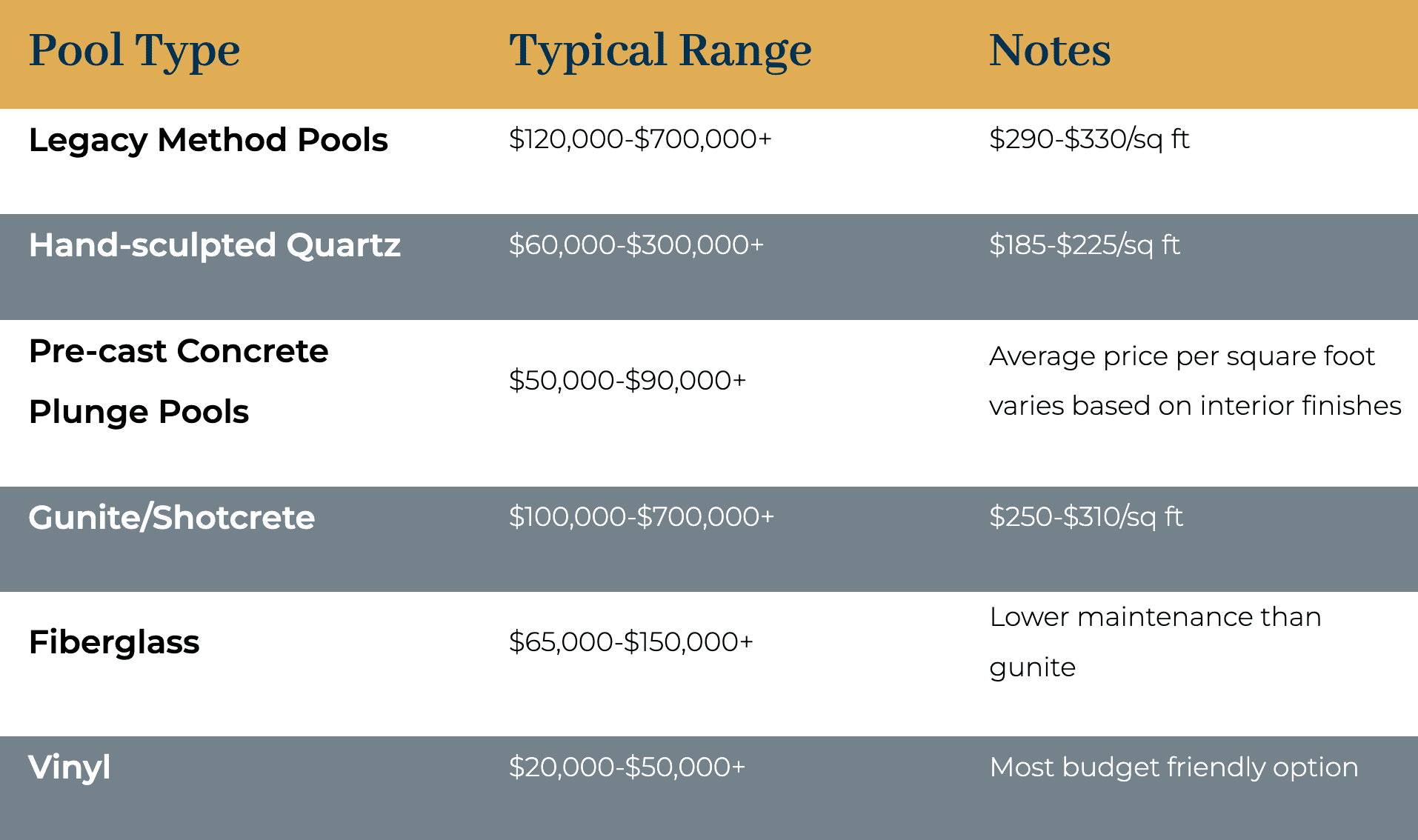Click the $185-$225/sq ft note
The height and width of the screenshot is (840, 1418).
1085,245
